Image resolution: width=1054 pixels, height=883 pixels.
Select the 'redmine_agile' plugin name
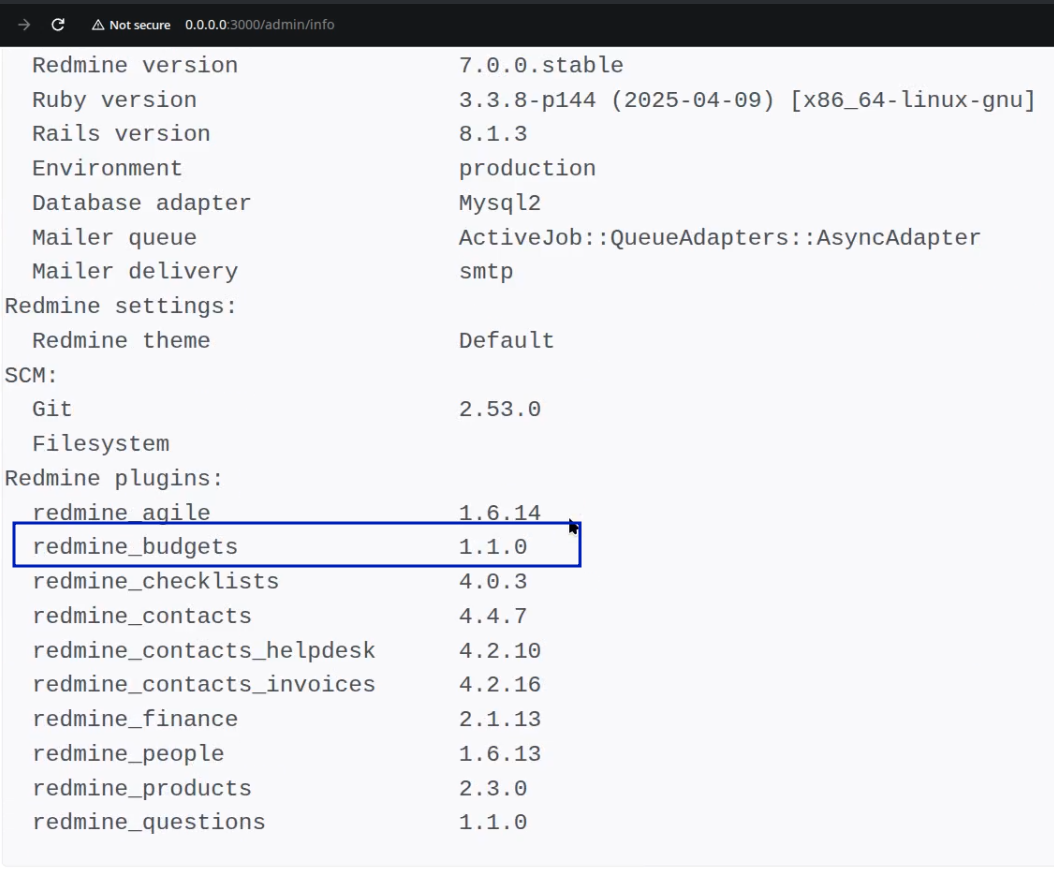[121, 513]
